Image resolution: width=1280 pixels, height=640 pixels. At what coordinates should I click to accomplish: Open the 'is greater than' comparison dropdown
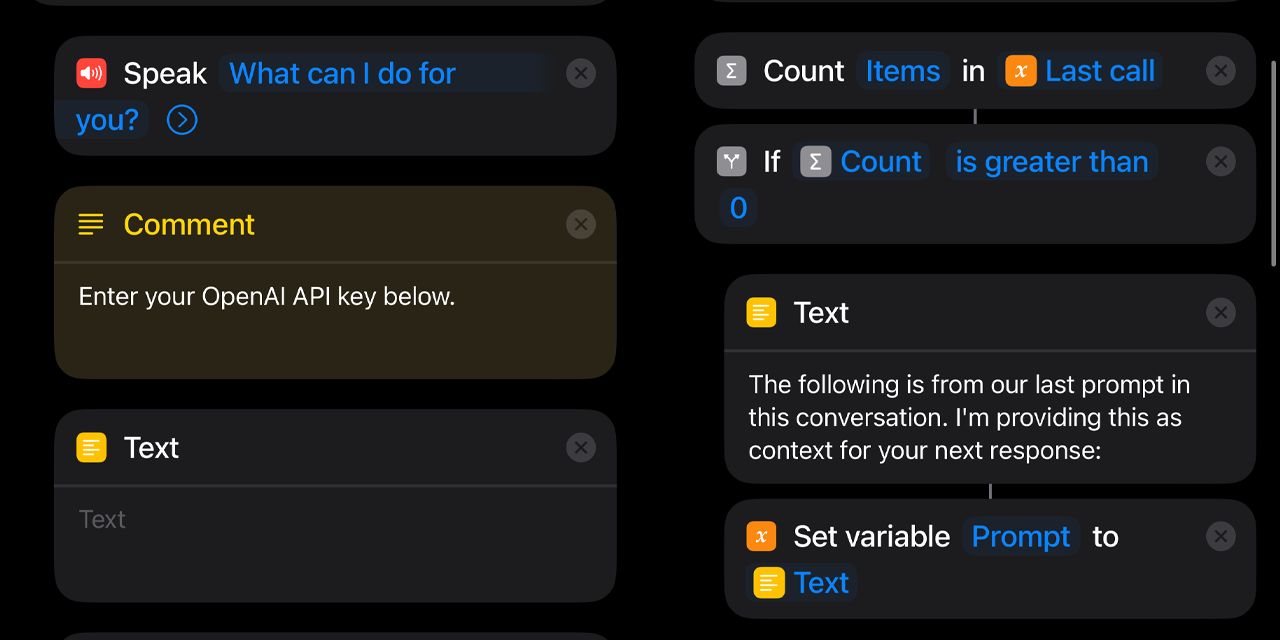pyautogui.click(x=1052, y=161)
